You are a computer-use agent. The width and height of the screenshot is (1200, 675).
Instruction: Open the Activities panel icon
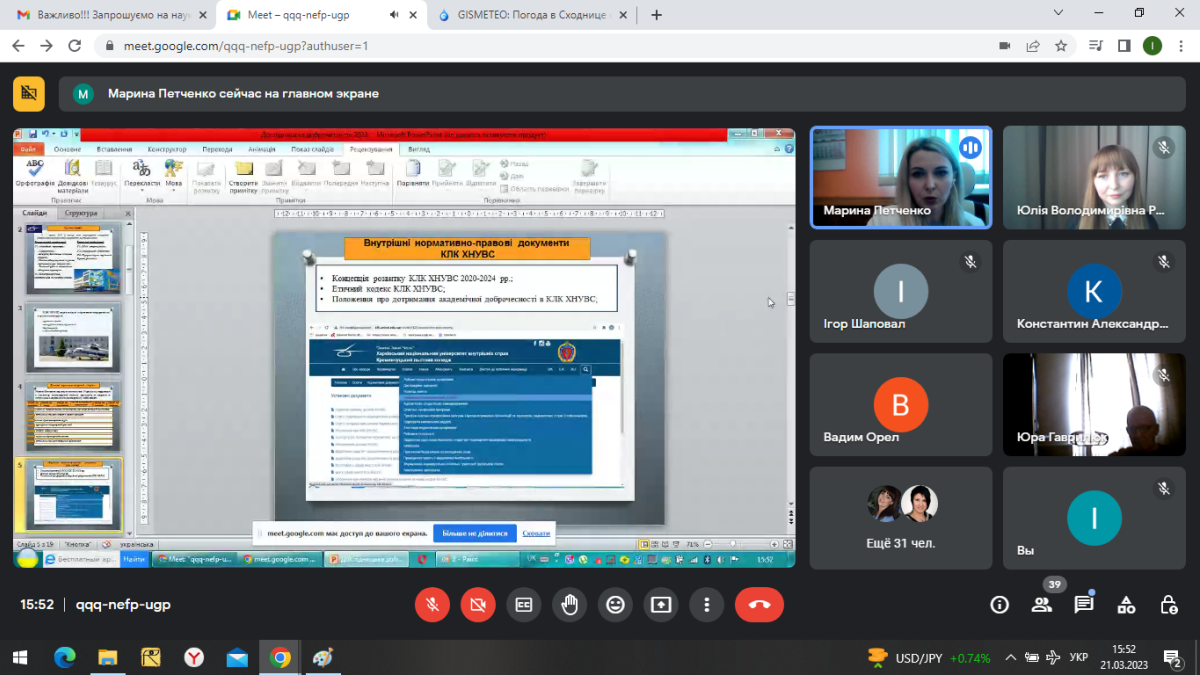(x=1126, y=605)
